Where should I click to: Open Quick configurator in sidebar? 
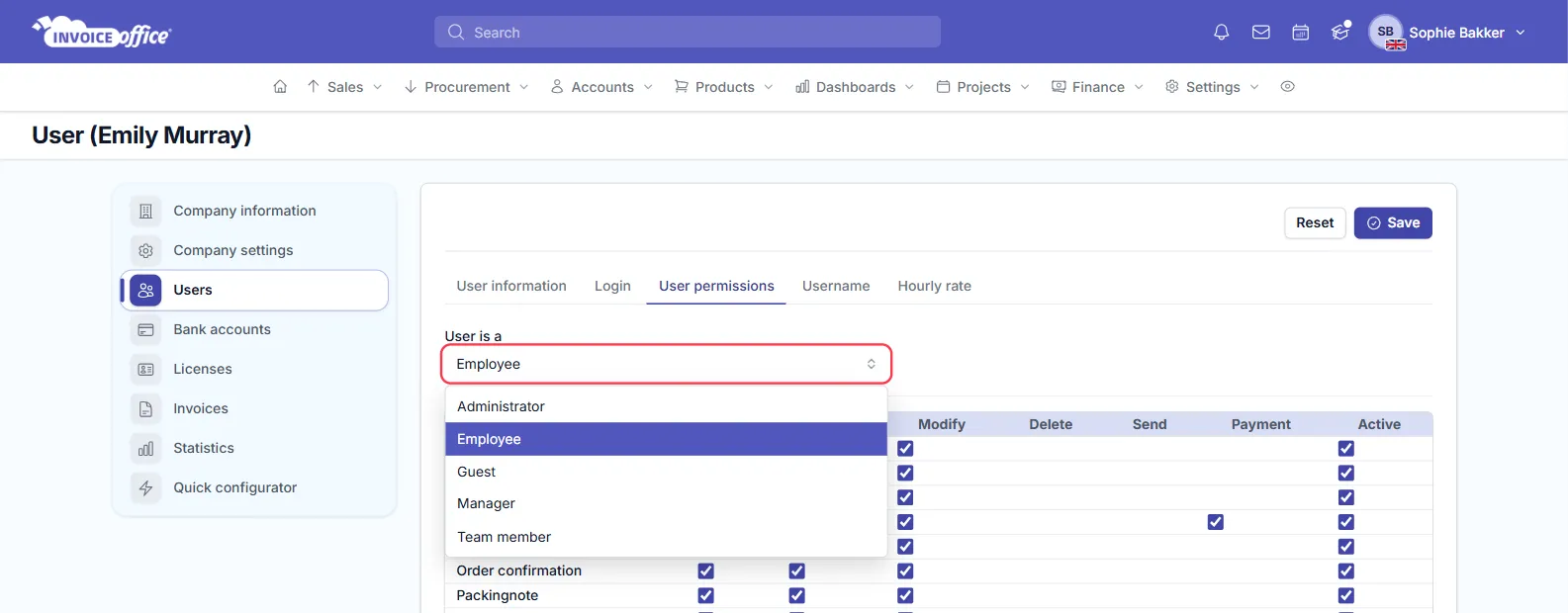pos(254,487)
